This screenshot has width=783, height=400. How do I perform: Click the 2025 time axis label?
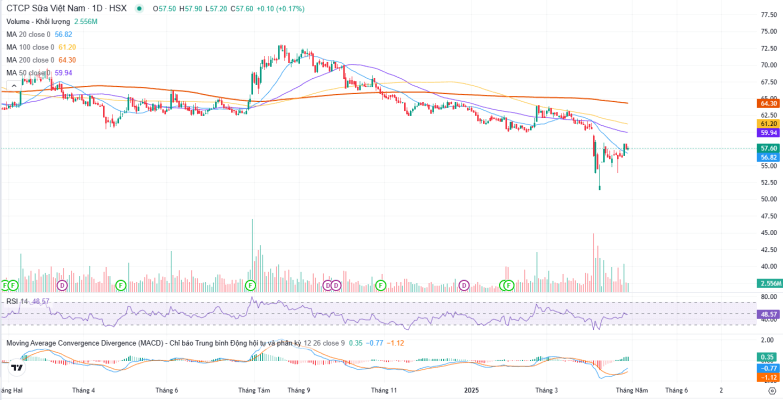coord(471,390)
